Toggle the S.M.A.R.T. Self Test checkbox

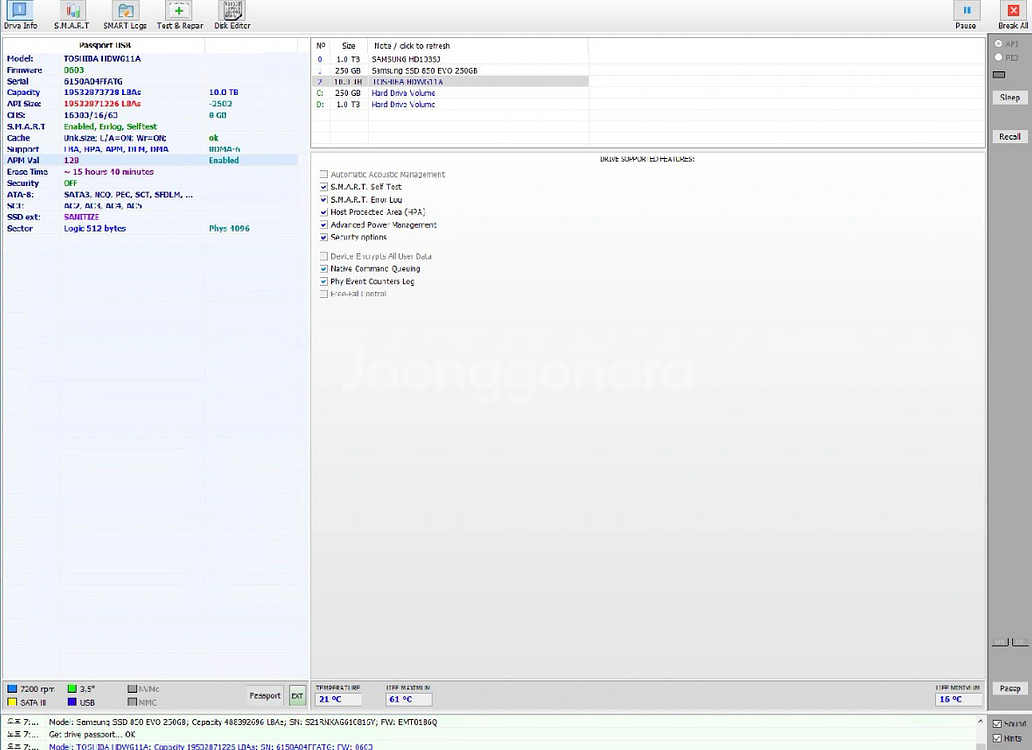(324, 187)
